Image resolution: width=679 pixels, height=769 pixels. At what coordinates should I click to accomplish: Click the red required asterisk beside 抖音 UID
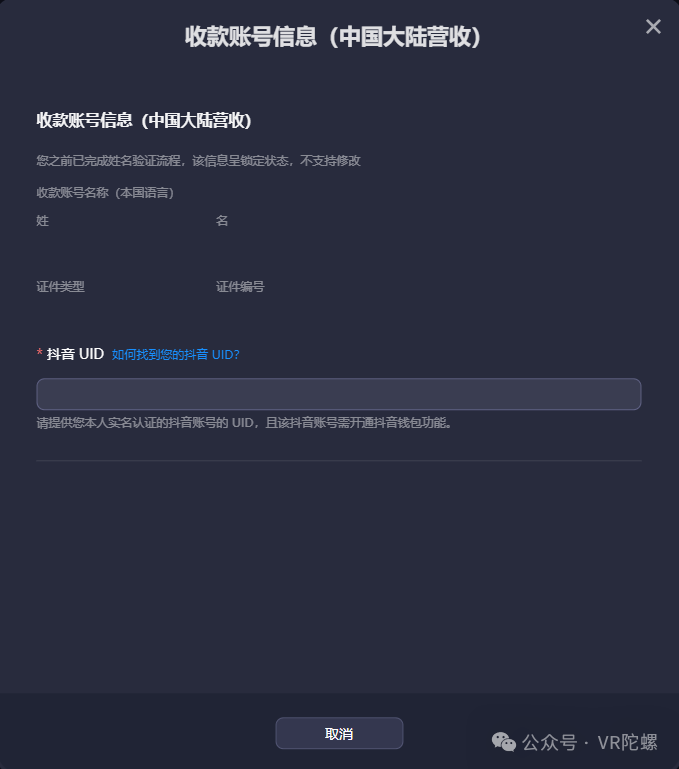coord(40,353)
